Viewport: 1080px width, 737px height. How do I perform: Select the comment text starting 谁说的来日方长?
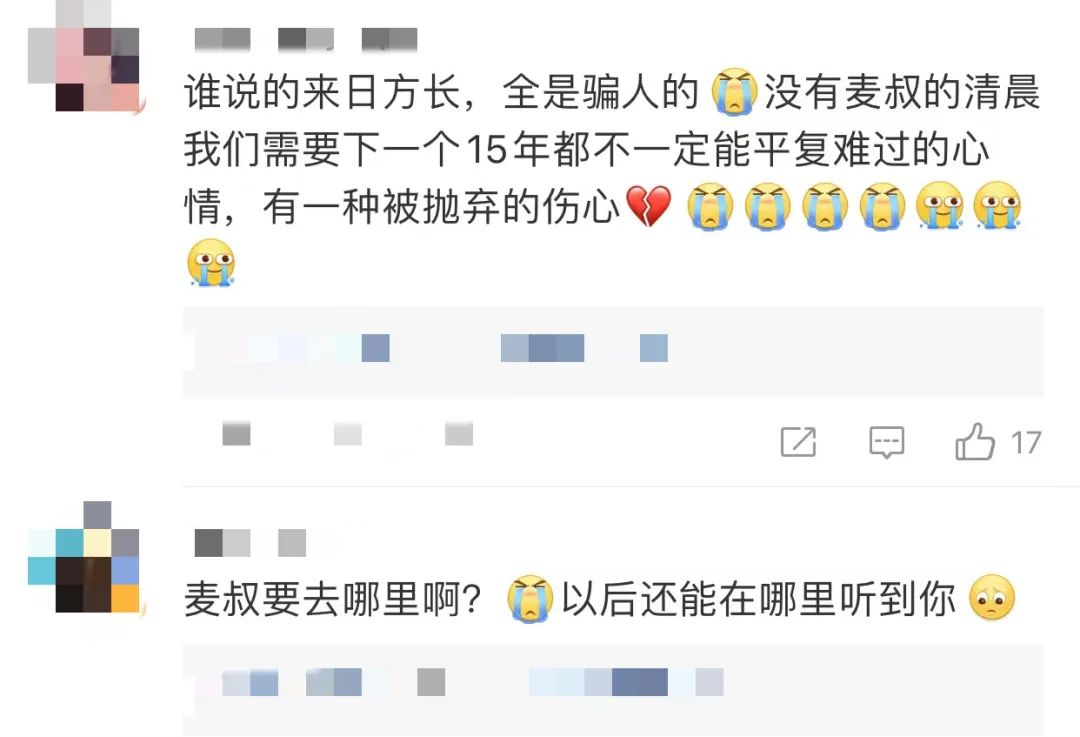[x=611, y=177]
